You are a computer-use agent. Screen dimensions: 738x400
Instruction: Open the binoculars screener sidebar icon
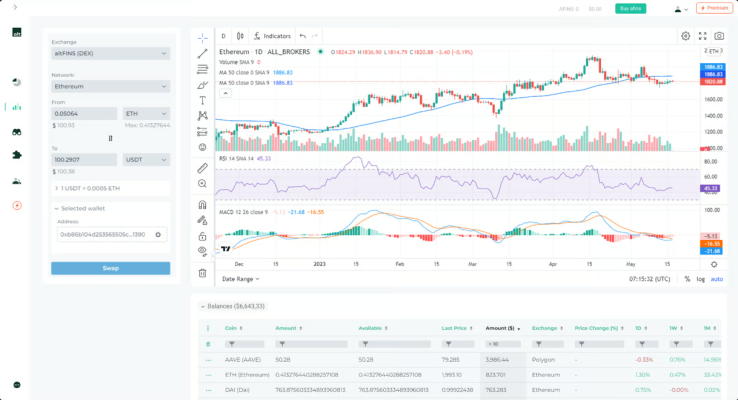point(17,132)
